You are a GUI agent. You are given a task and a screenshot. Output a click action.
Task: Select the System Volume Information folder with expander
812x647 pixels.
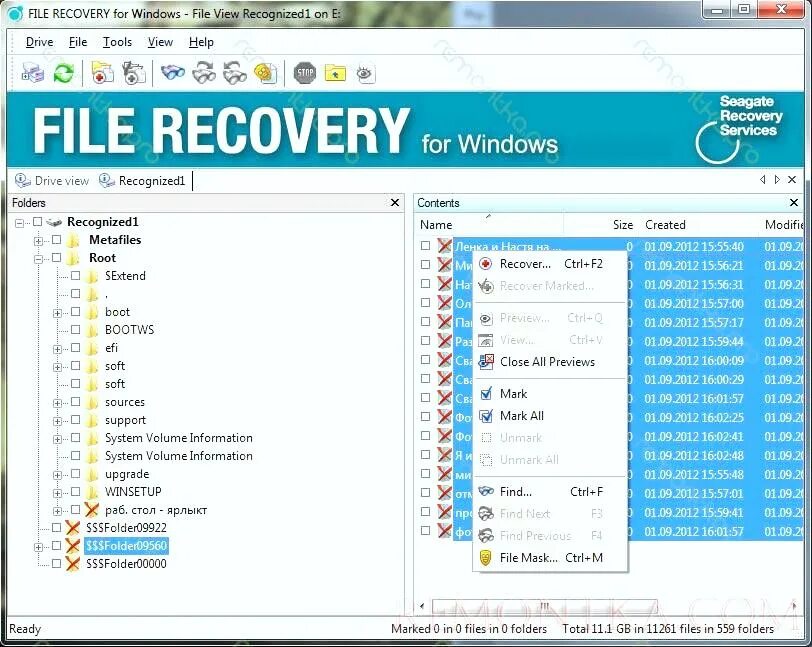[179, 438]
